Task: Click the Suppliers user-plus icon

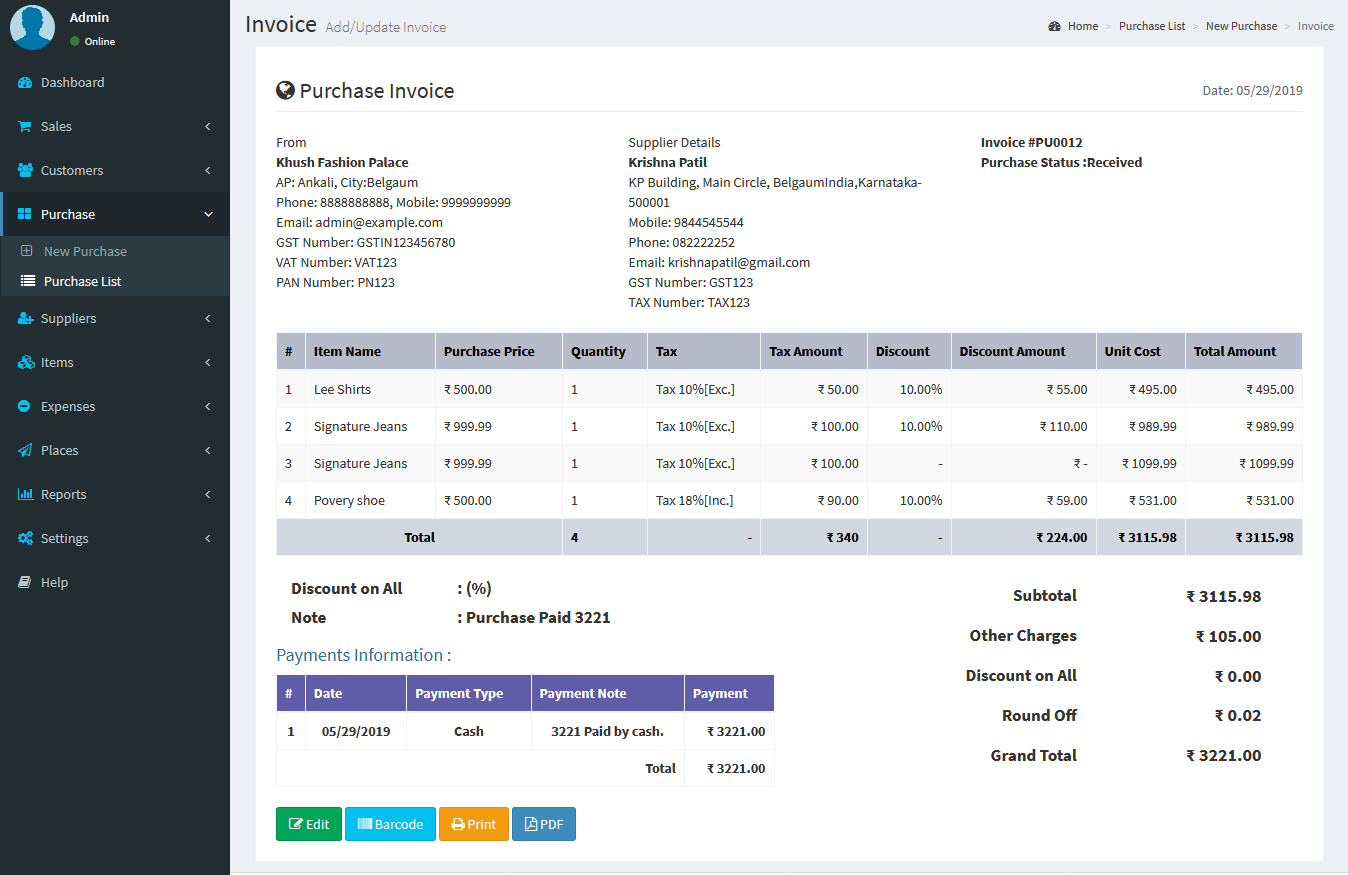Action: coord(25,319)
